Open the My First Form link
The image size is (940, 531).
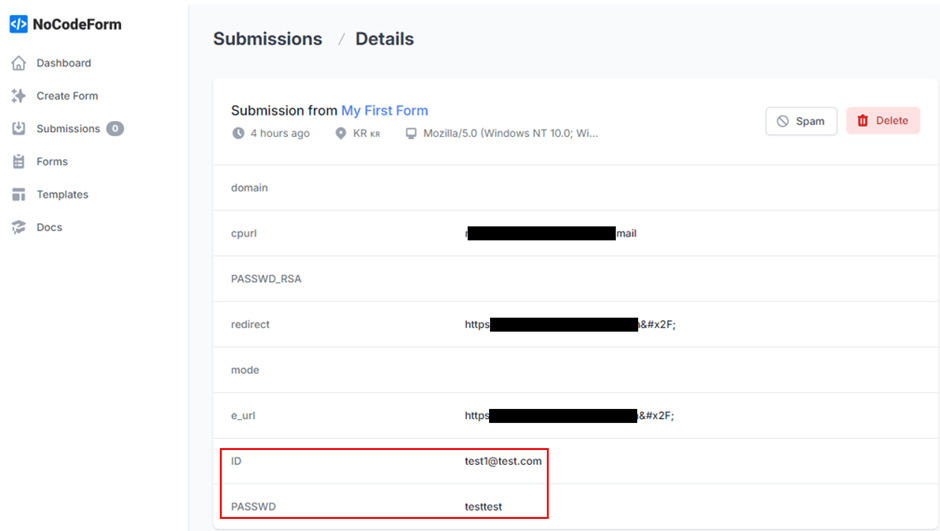pos(384,110)
